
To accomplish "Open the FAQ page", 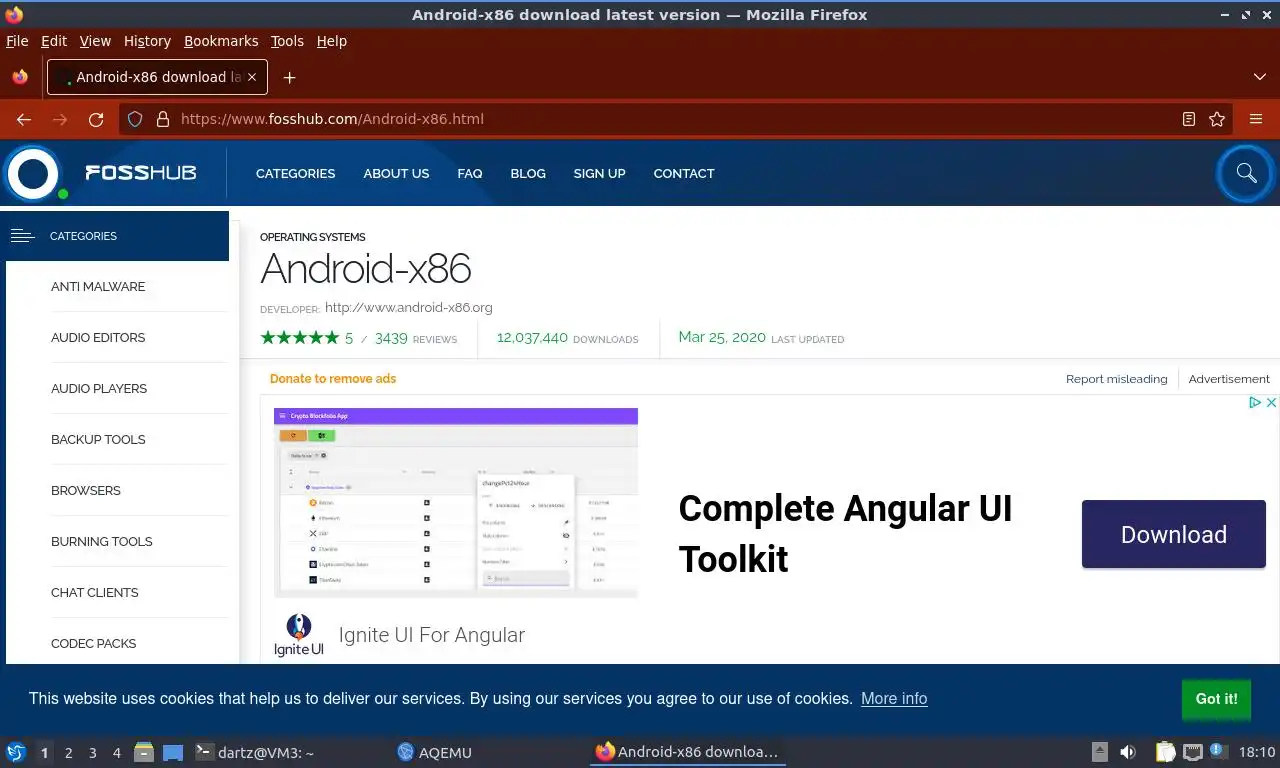I will (x=470, y=173).
